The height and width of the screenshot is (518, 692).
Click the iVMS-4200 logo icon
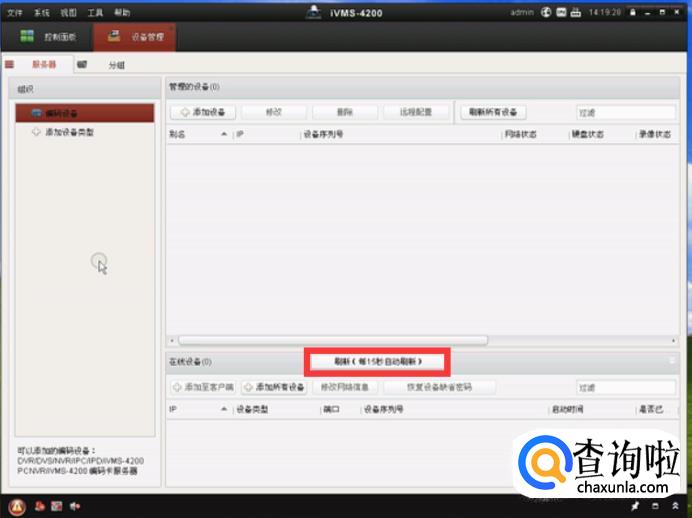coord(313,12)
